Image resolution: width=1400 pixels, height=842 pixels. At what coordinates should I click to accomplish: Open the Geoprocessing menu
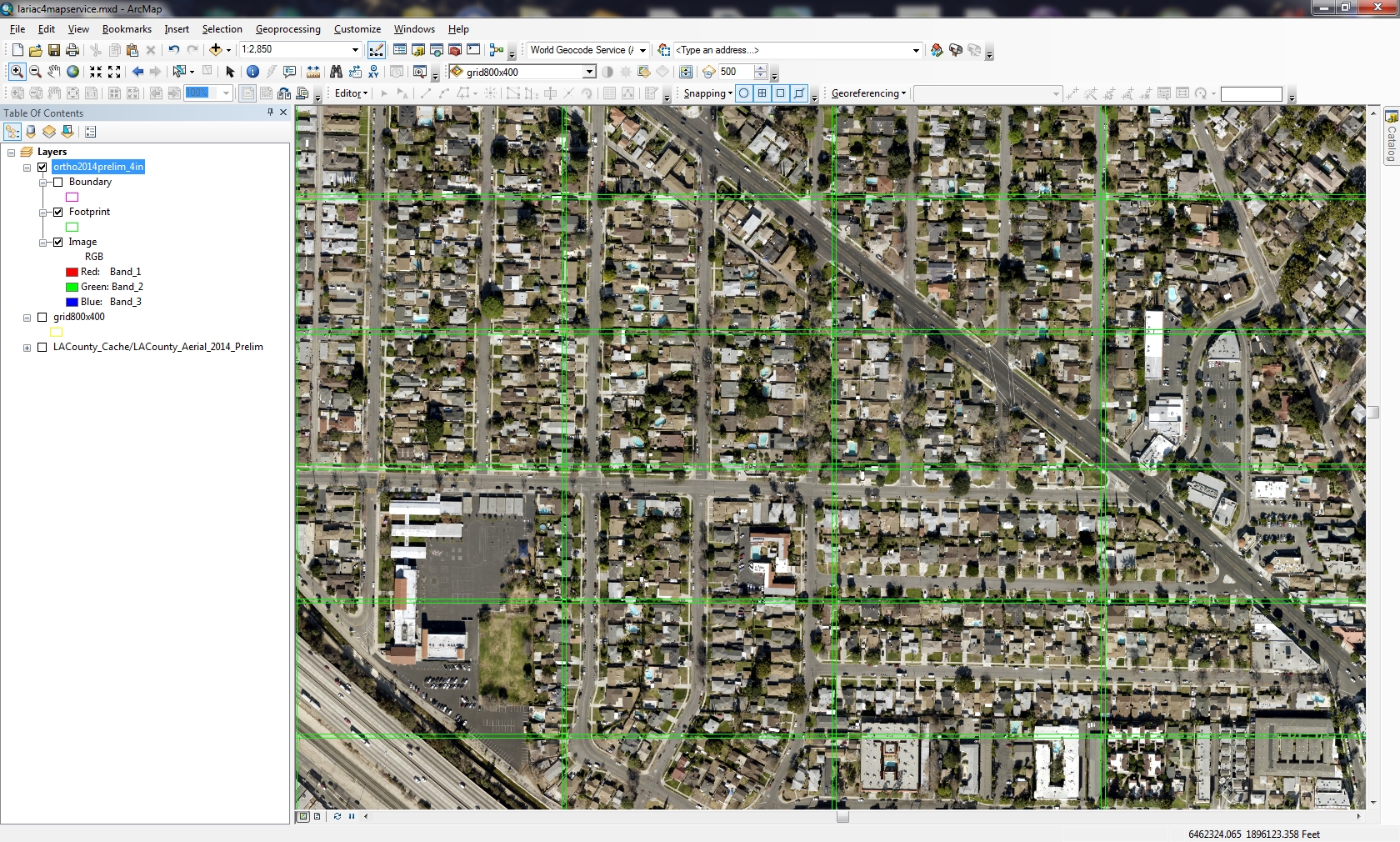(x=287, y=29)
